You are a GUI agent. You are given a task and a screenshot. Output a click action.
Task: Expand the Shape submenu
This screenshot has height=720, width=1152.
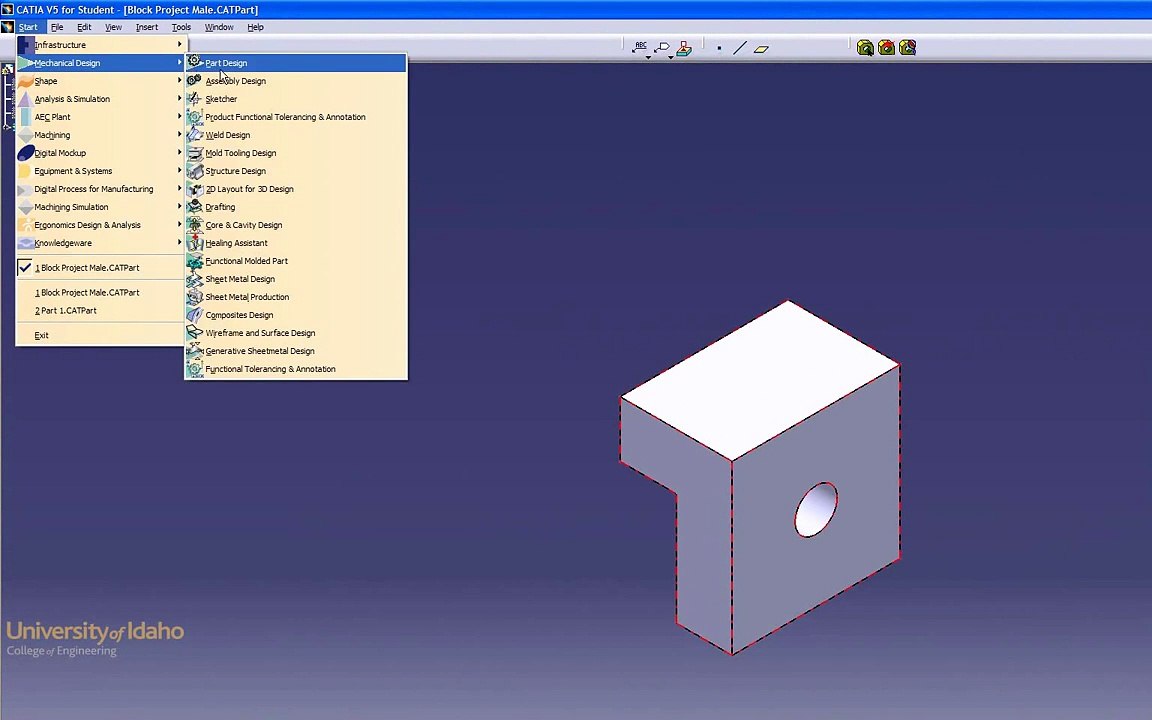pos(100,81)
